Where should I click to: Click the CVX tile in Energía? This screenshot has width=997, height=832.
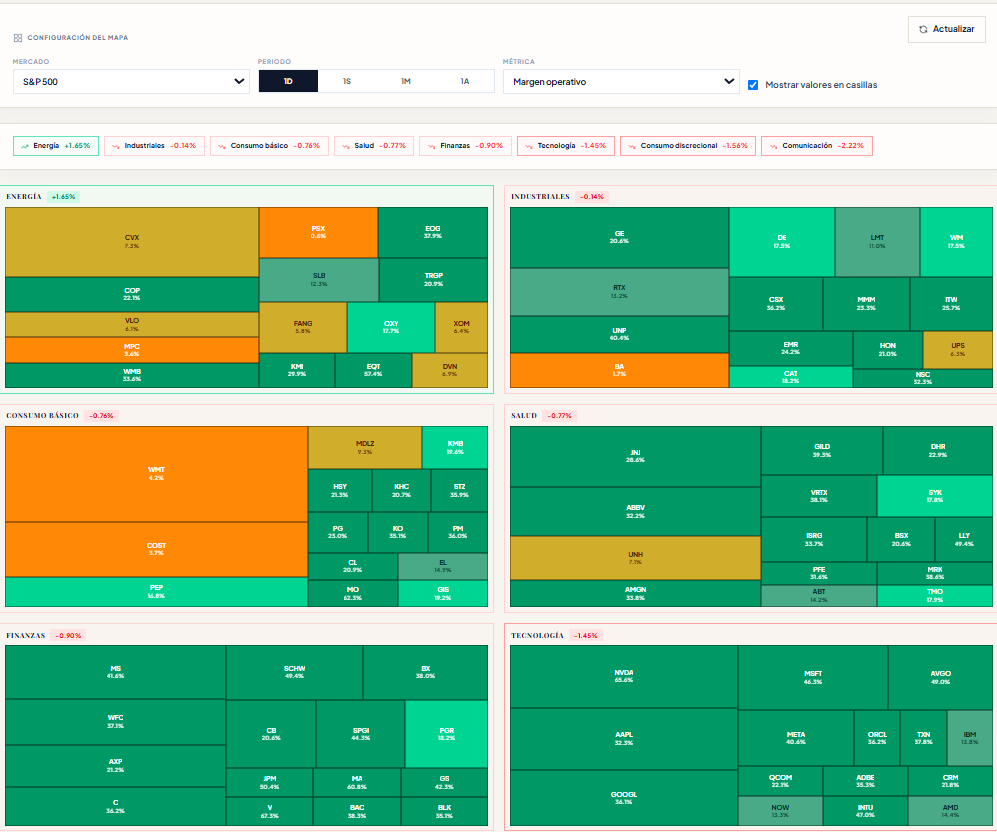132,242
